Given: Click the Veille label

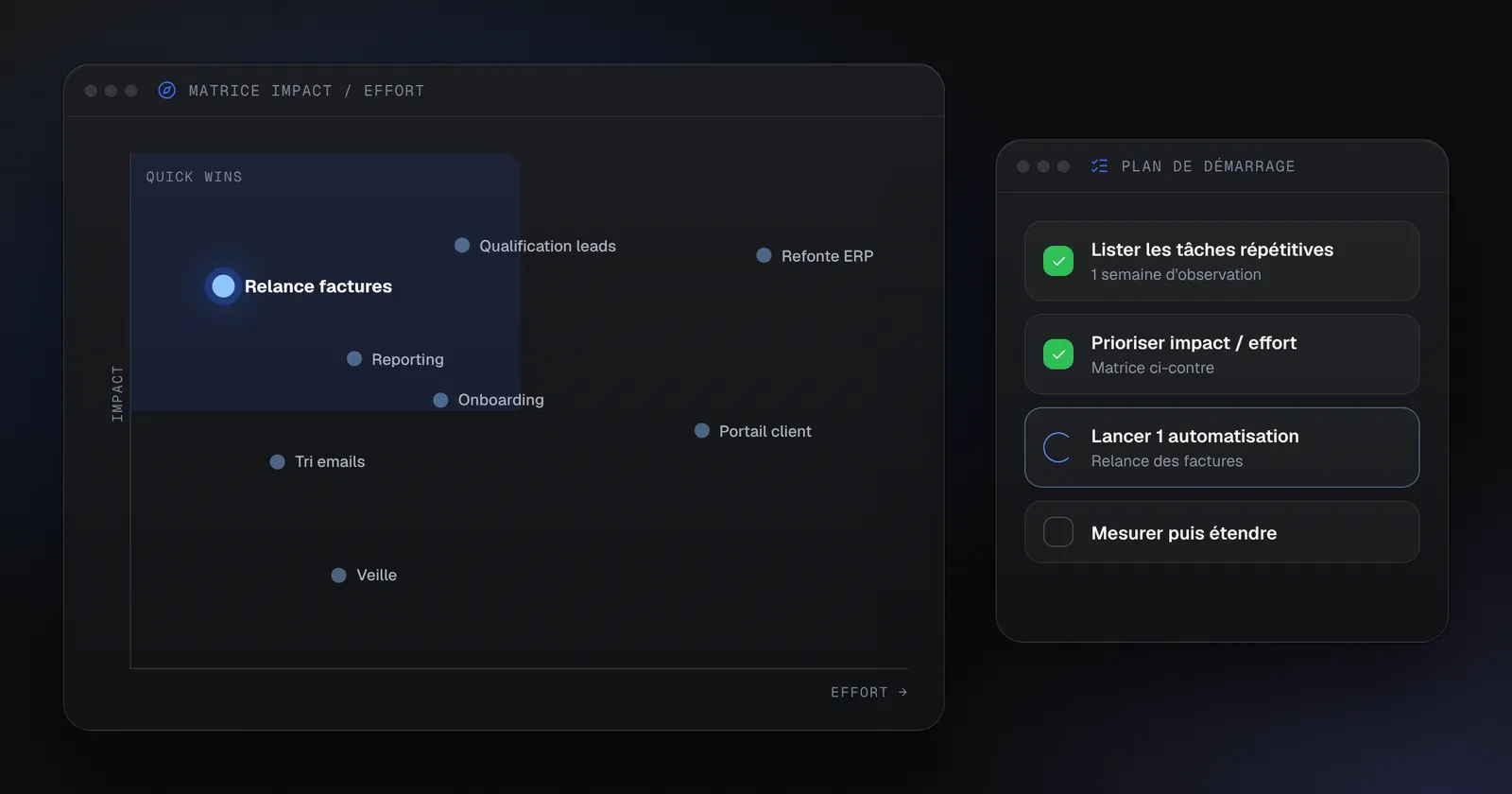Looking at the screenshot, I should pos(376,576).
